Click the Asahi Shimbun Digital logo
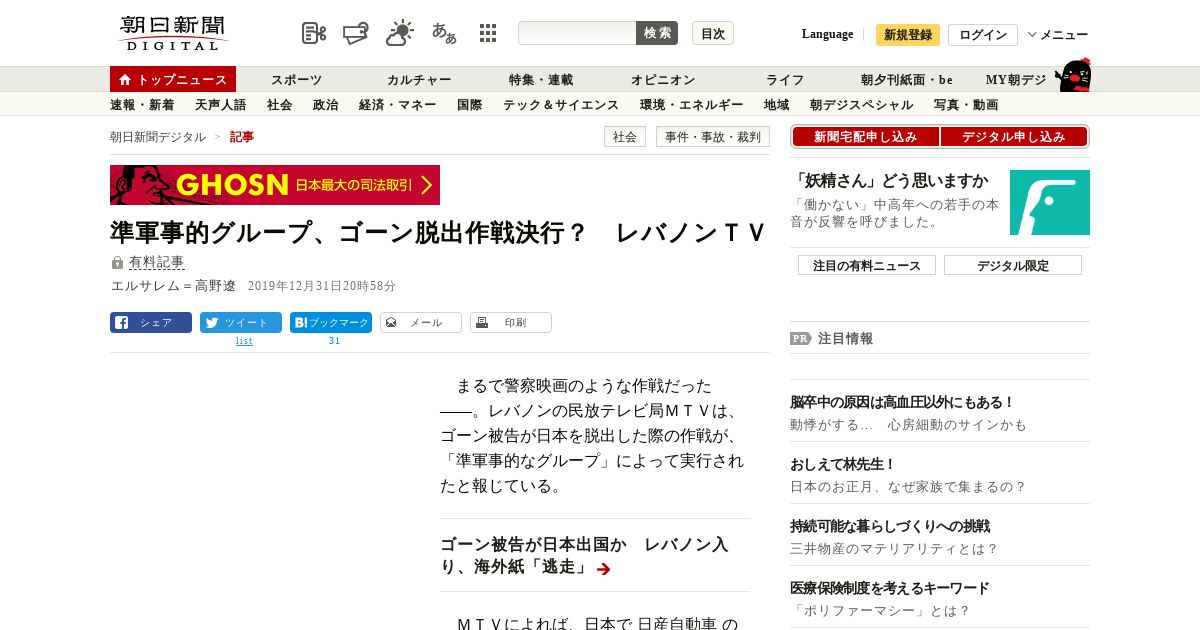This screenshot has height=630, width=1200. point(173,33)
